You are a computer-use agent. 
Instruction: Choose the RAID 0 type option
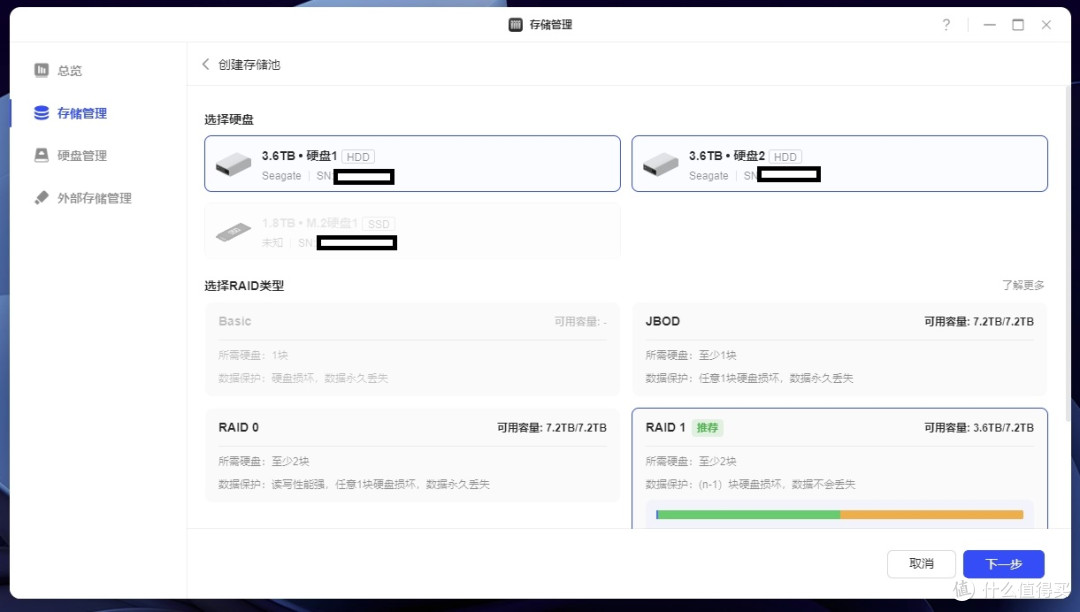pos(412,455)
